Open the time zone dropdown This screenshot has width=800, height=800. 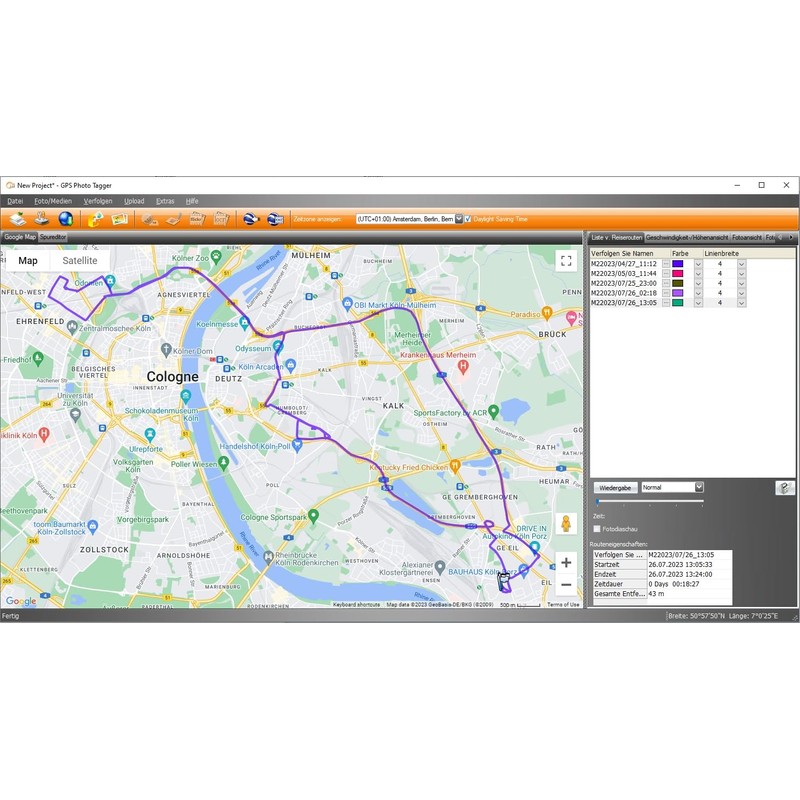click(459, 219)
